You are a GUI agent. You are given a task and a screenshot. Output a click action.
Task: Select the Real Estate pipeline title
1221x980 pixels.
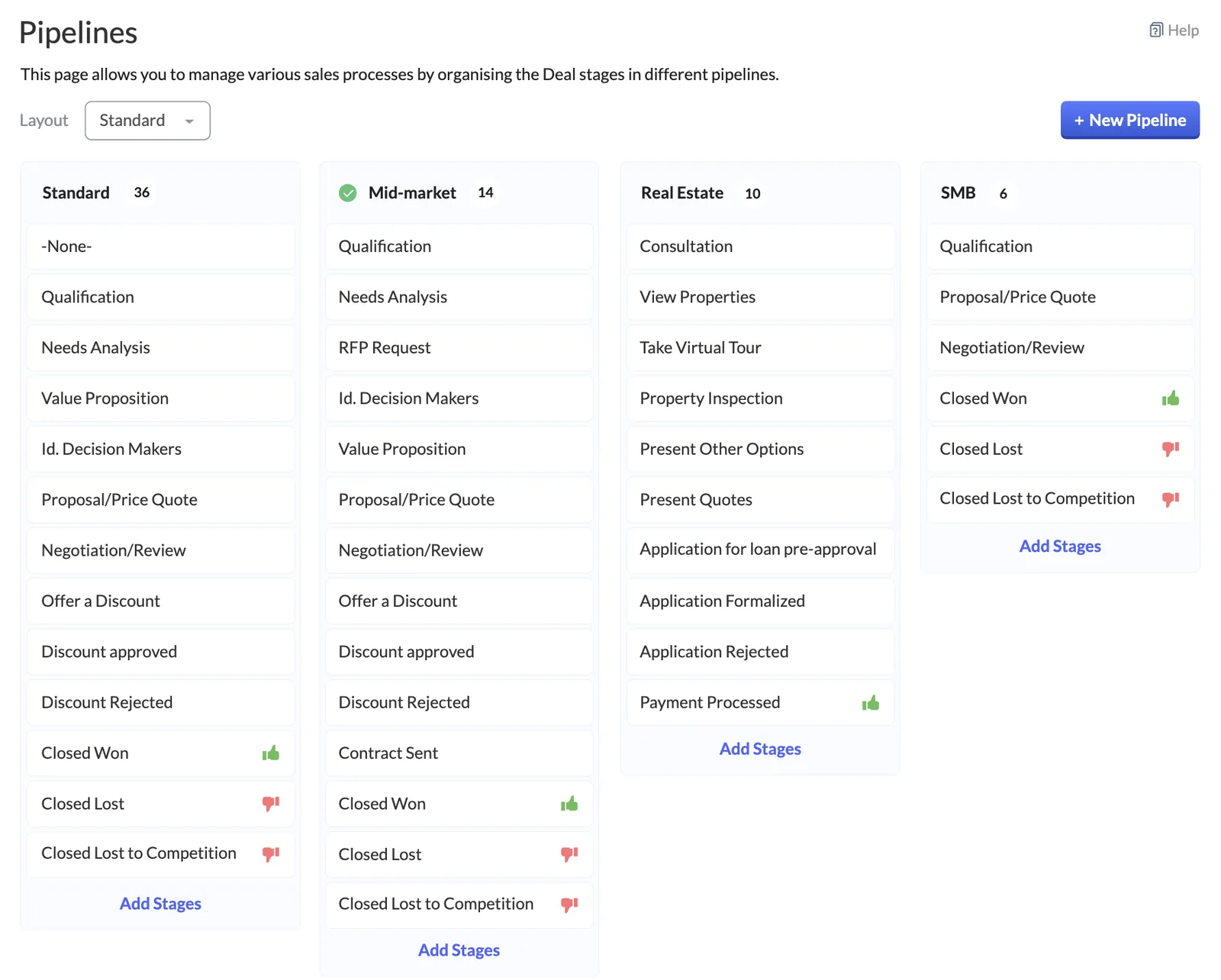point(682,193)
